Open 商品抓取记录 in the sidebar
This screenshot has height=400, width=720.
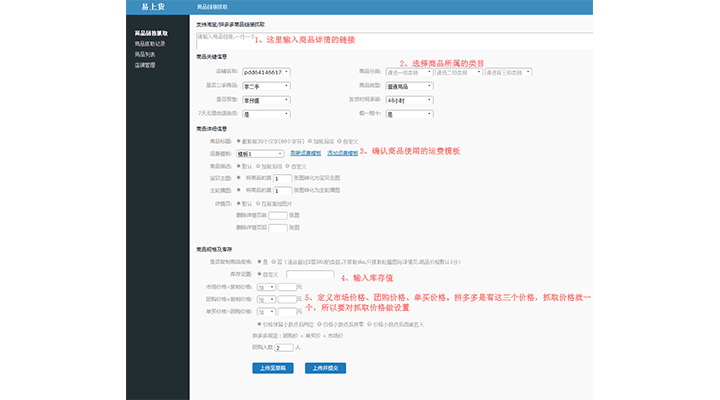point(150,44)
